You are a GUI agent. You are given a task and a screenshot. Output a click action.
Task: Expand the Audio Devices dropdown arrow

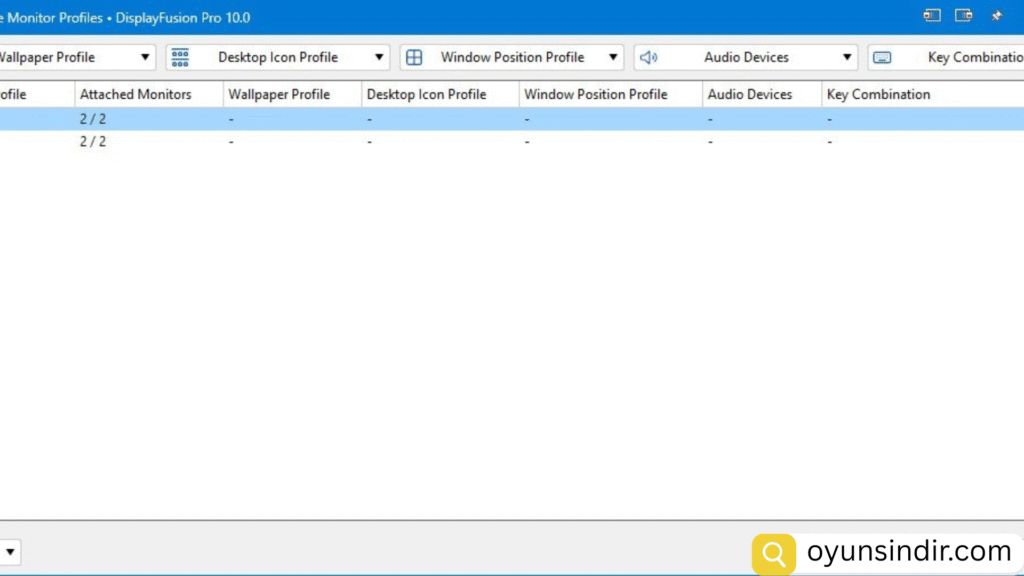point(847,57)
